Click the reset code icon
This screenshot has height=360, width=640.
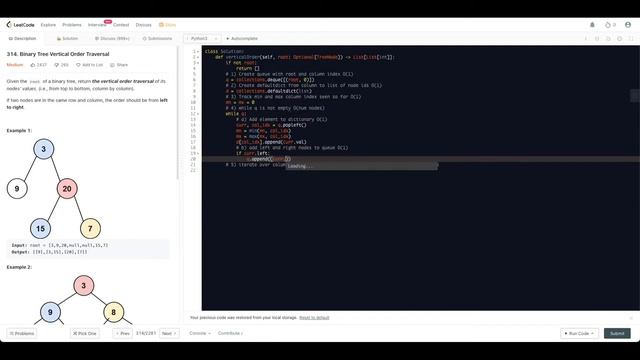pyautogui.click(x=608, y=38)
